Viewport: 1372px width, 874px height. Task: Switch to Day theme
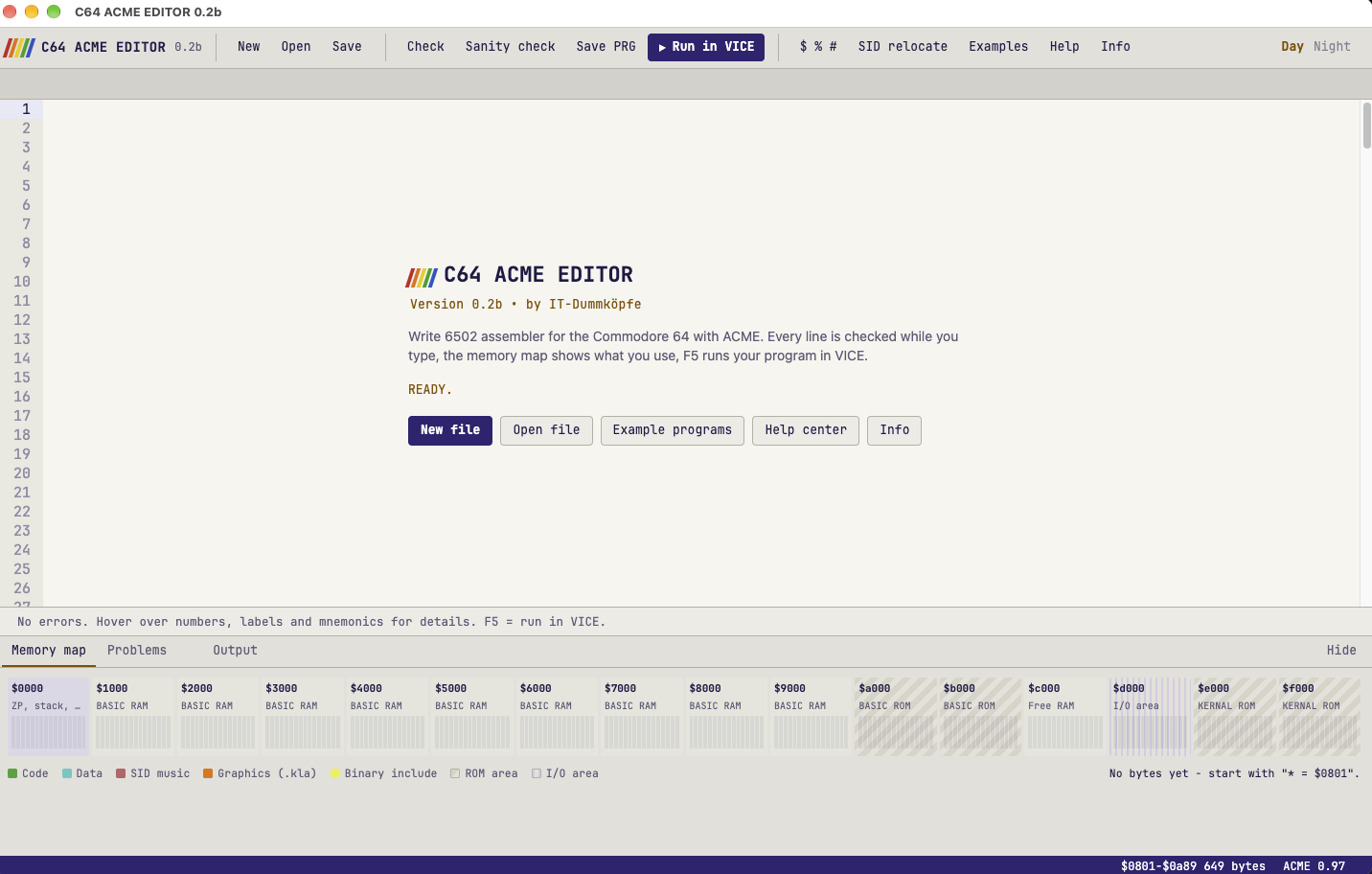click(x=1292, y=47)
